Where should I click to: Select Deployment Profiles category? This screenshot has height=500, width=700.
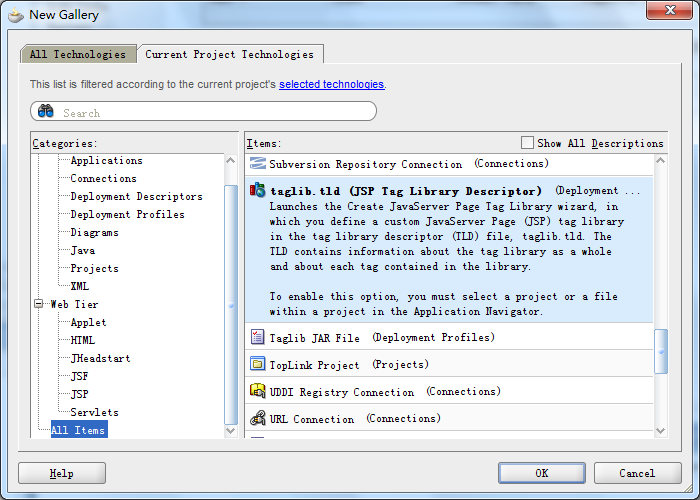(128, 214)
